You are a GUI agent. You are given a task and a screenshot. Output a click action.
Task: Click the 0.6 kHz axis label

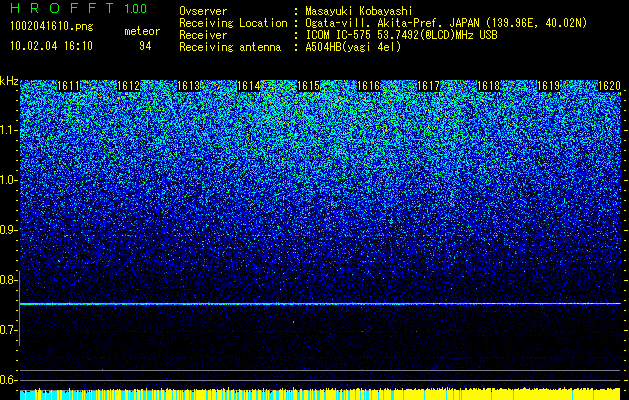click(7, 380)
